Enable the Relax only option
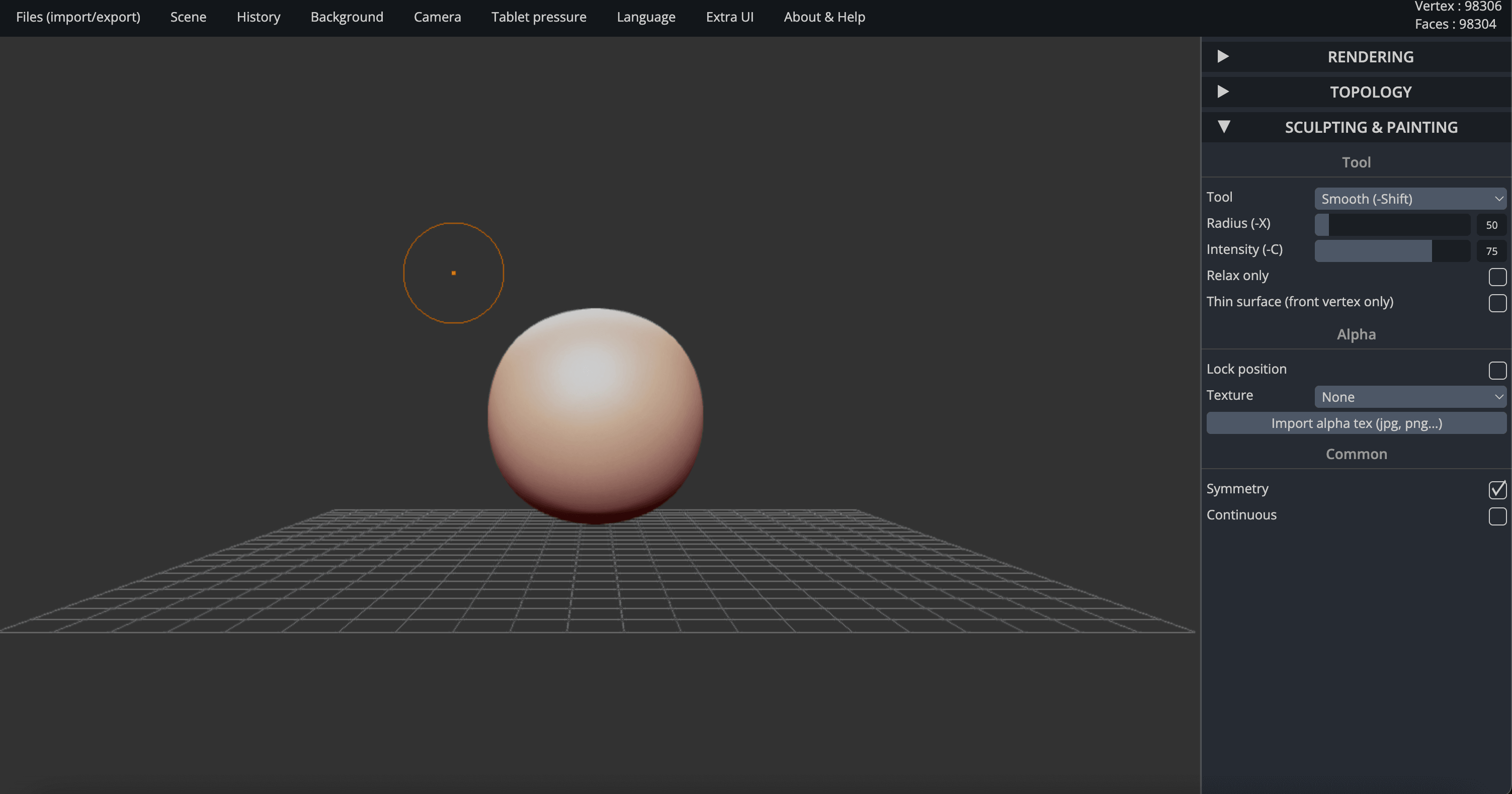 (x=1497, y=277)
